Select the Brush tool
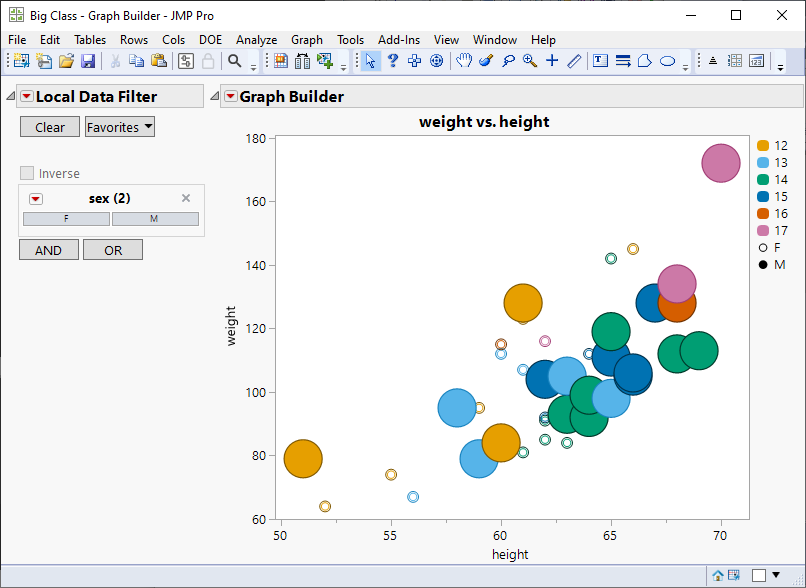806x588 pixels. click(x=486, y=61)
